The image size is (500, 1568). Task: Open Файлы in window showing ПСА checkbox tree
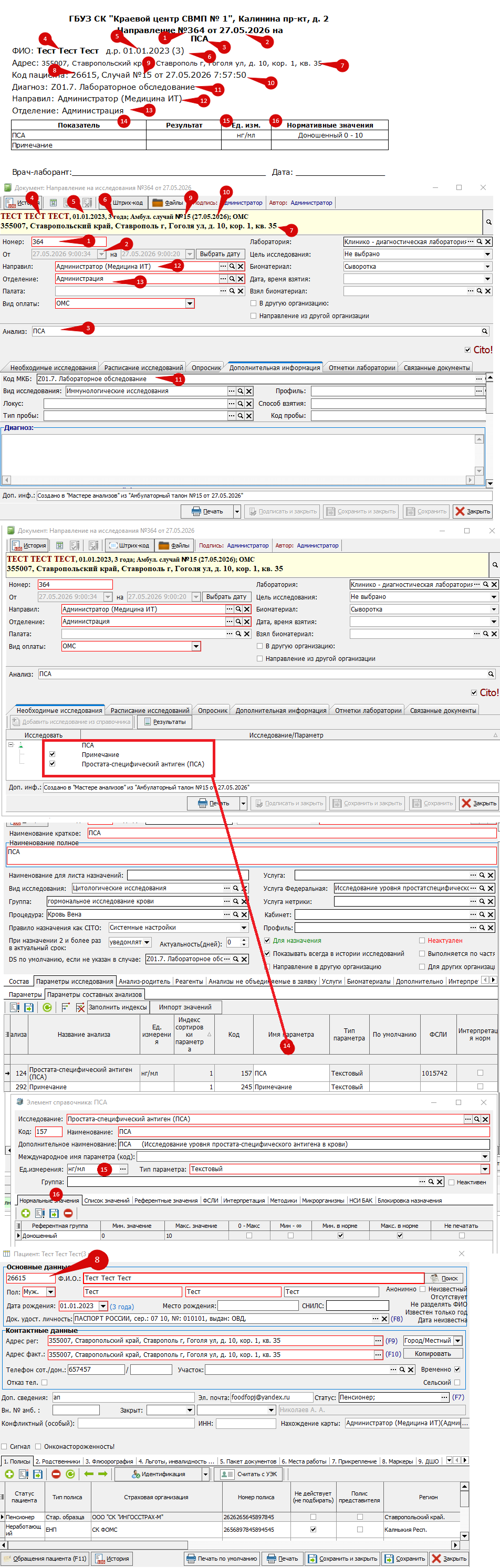point(174,545)
